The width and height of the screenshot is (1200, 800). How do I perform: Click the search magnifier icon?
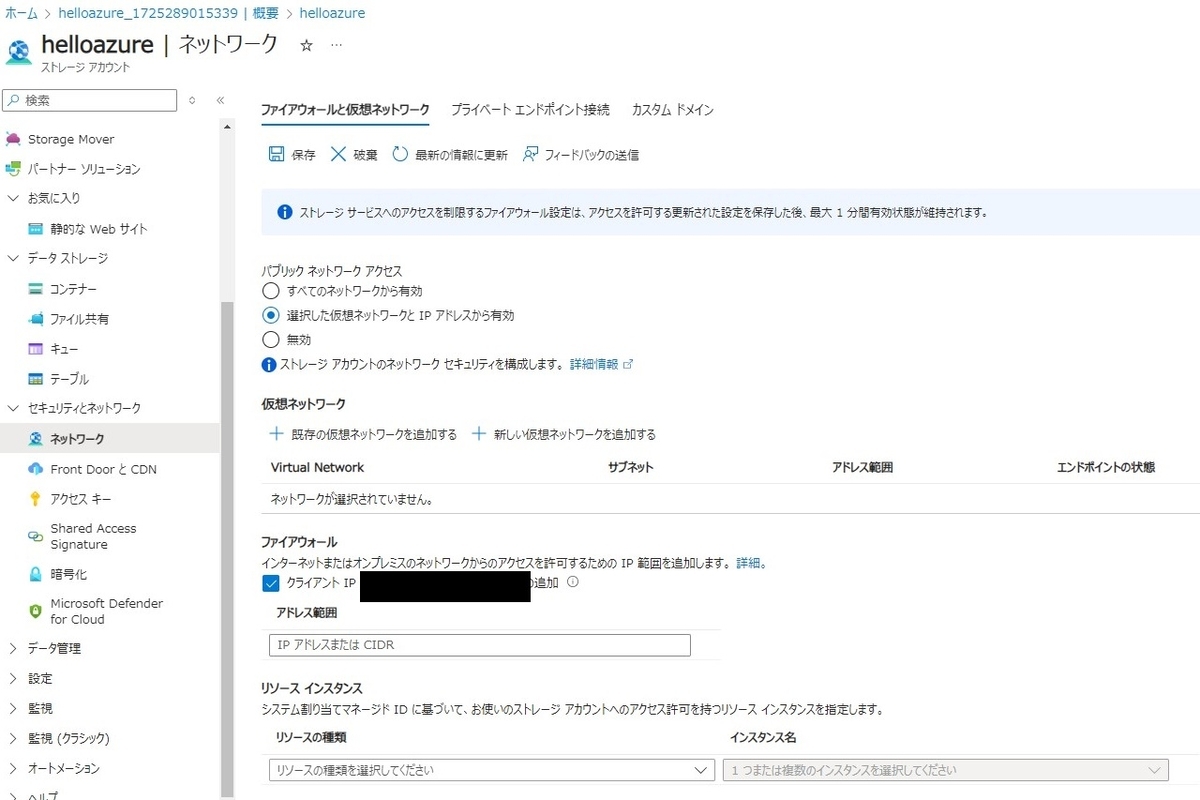[x=13, y=101]
